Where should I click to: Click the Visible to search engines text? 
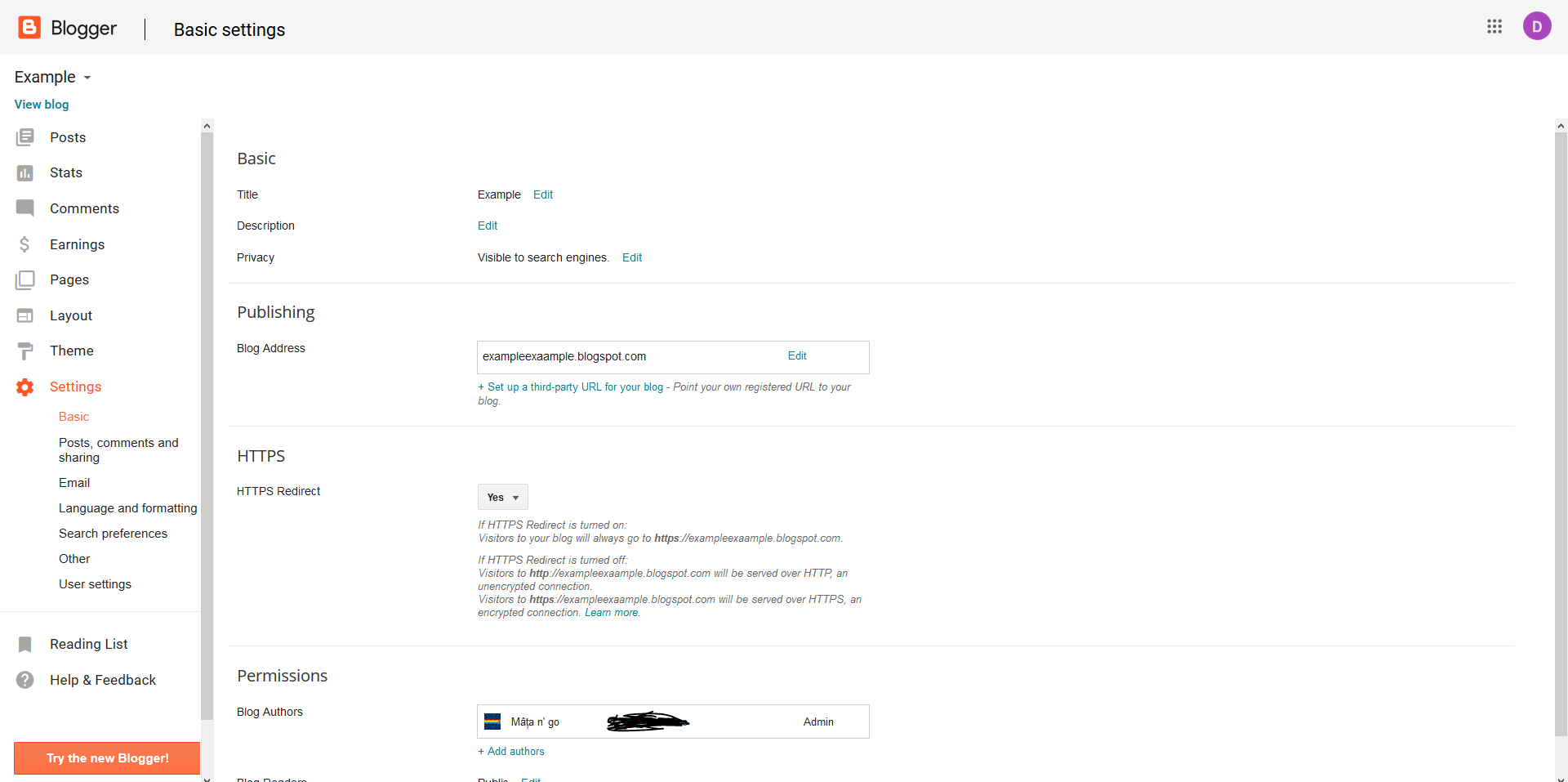tap(543, 257)
